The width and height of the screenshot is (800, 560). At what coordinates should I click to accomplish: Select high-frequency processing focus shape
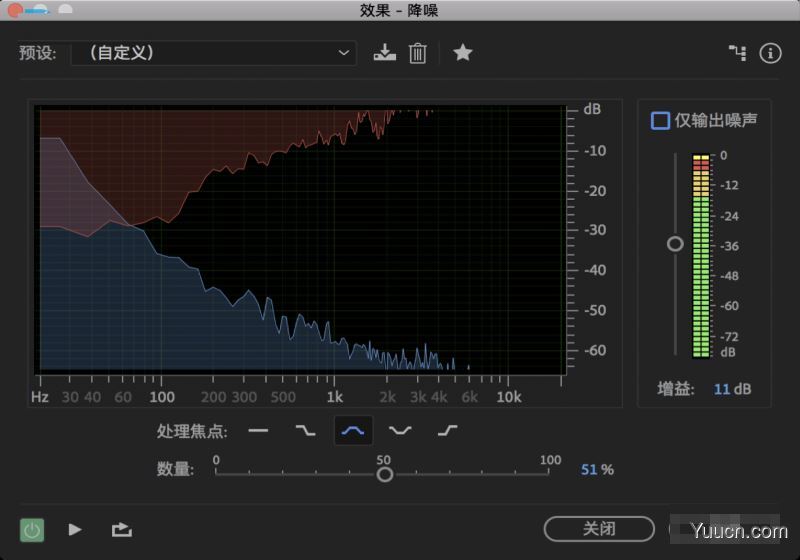tap(447, 430)
